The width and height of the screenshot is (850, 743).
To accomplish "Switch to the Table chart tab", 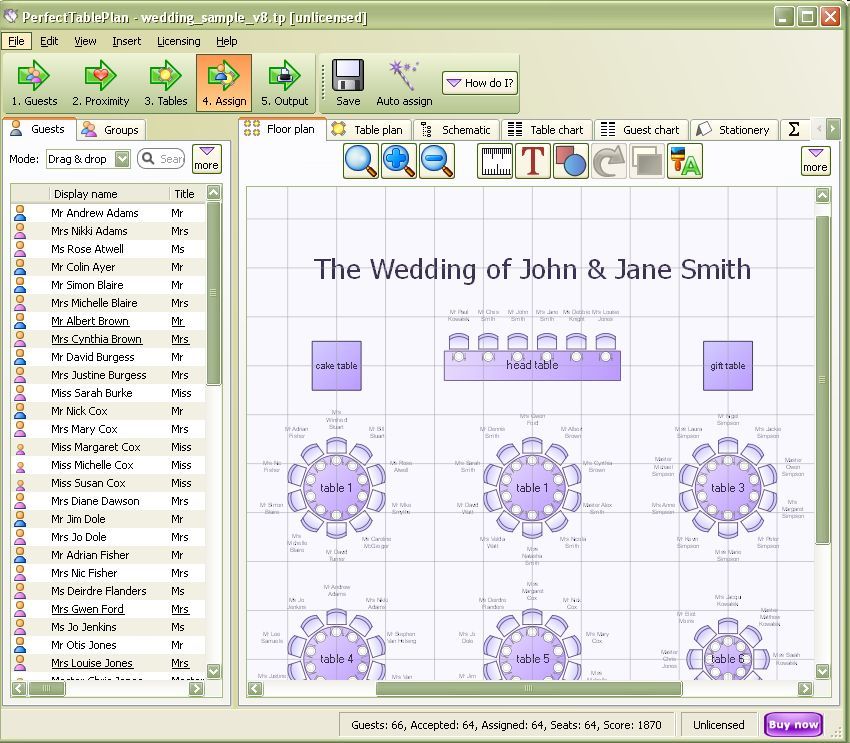I will coord(546,130).
